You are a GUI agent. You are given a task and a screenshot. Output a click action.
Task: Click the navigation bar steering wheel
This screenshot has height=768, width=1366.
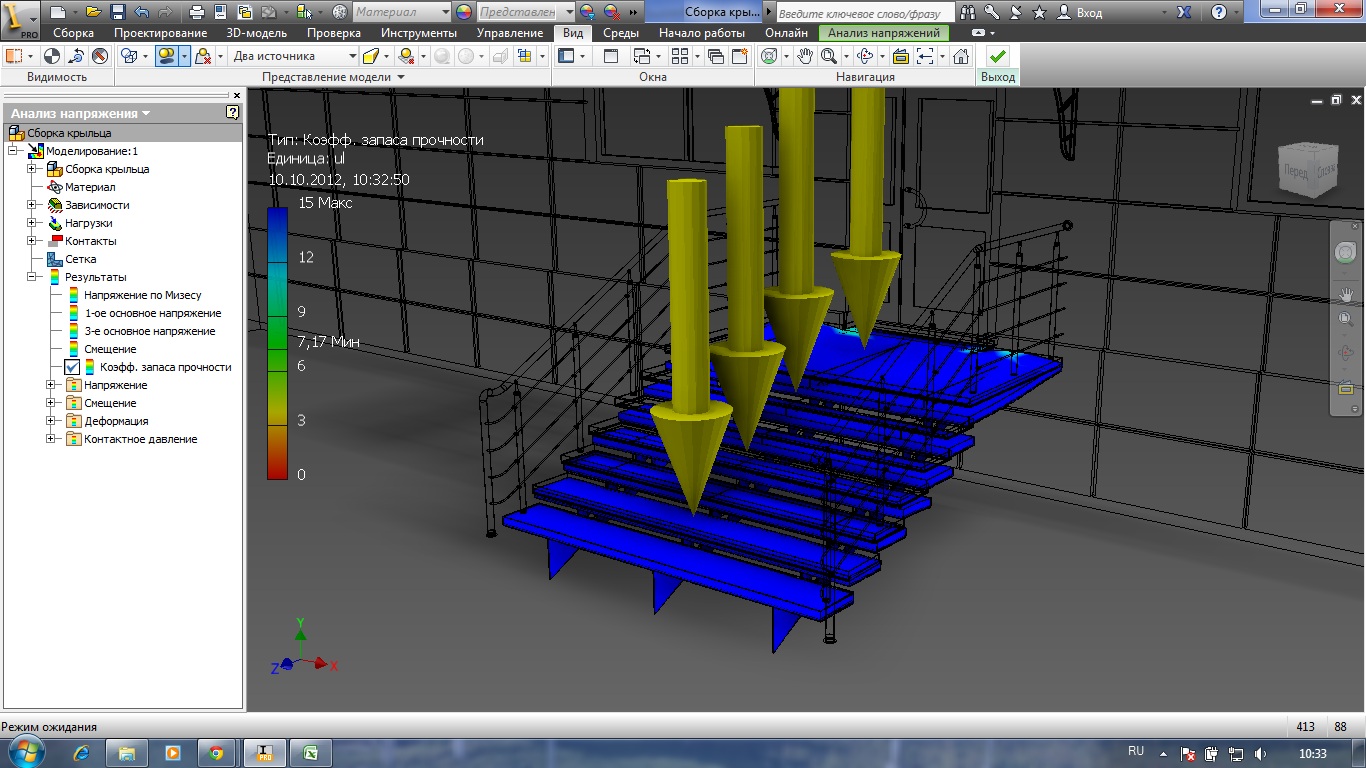point(1345,252)
